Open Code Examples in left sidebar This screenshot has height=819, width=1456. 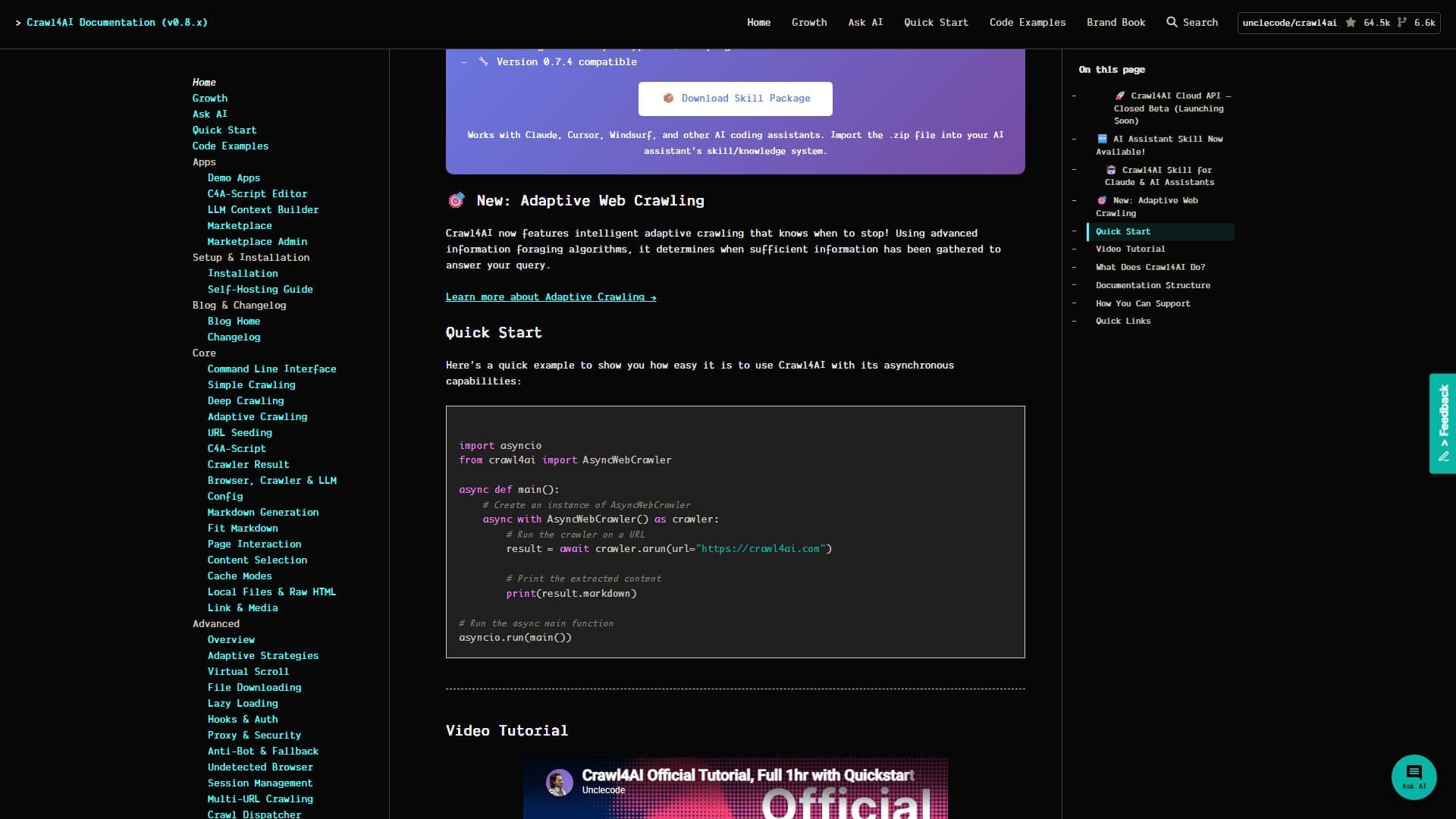(x=230, y=146)
